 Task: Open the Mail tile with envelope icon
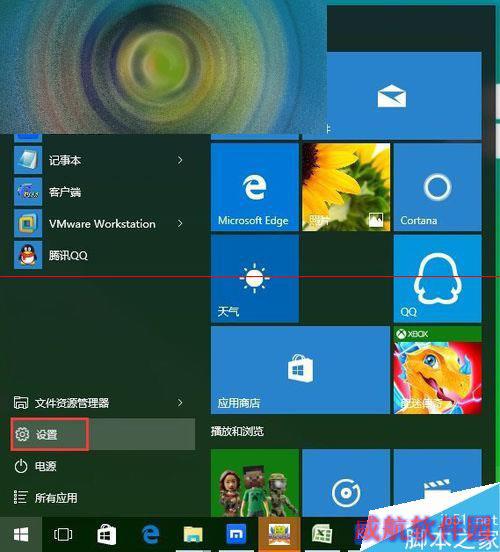click(x=404, y=95)
